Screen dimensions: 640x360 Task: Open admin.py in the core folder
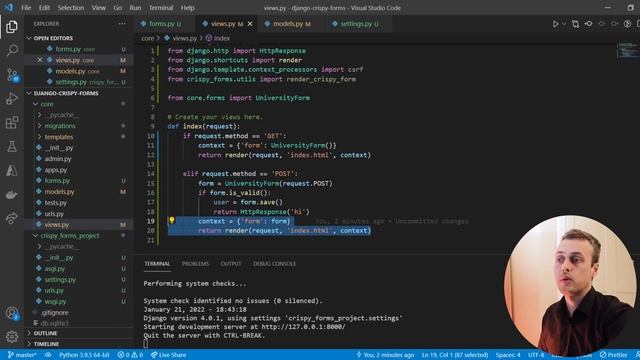tap(58, 159)
